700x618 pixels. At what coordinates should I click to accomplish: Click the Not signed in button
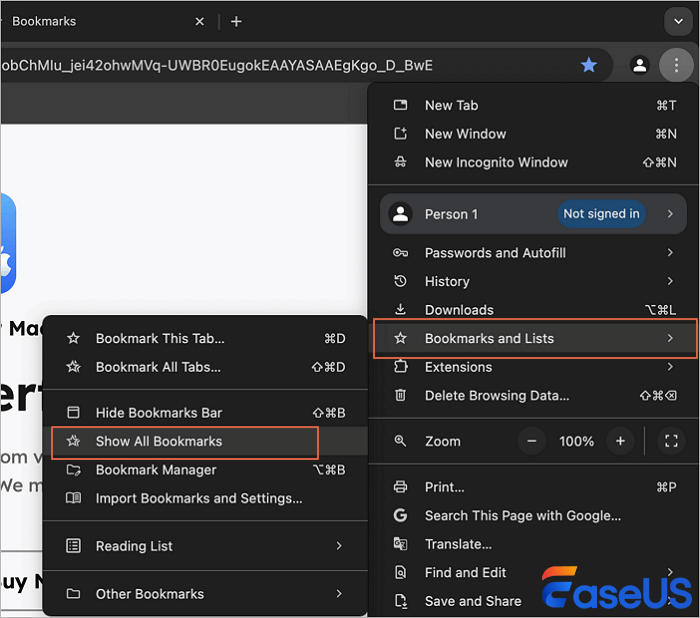pyautogui.click(x=601, y=214)
